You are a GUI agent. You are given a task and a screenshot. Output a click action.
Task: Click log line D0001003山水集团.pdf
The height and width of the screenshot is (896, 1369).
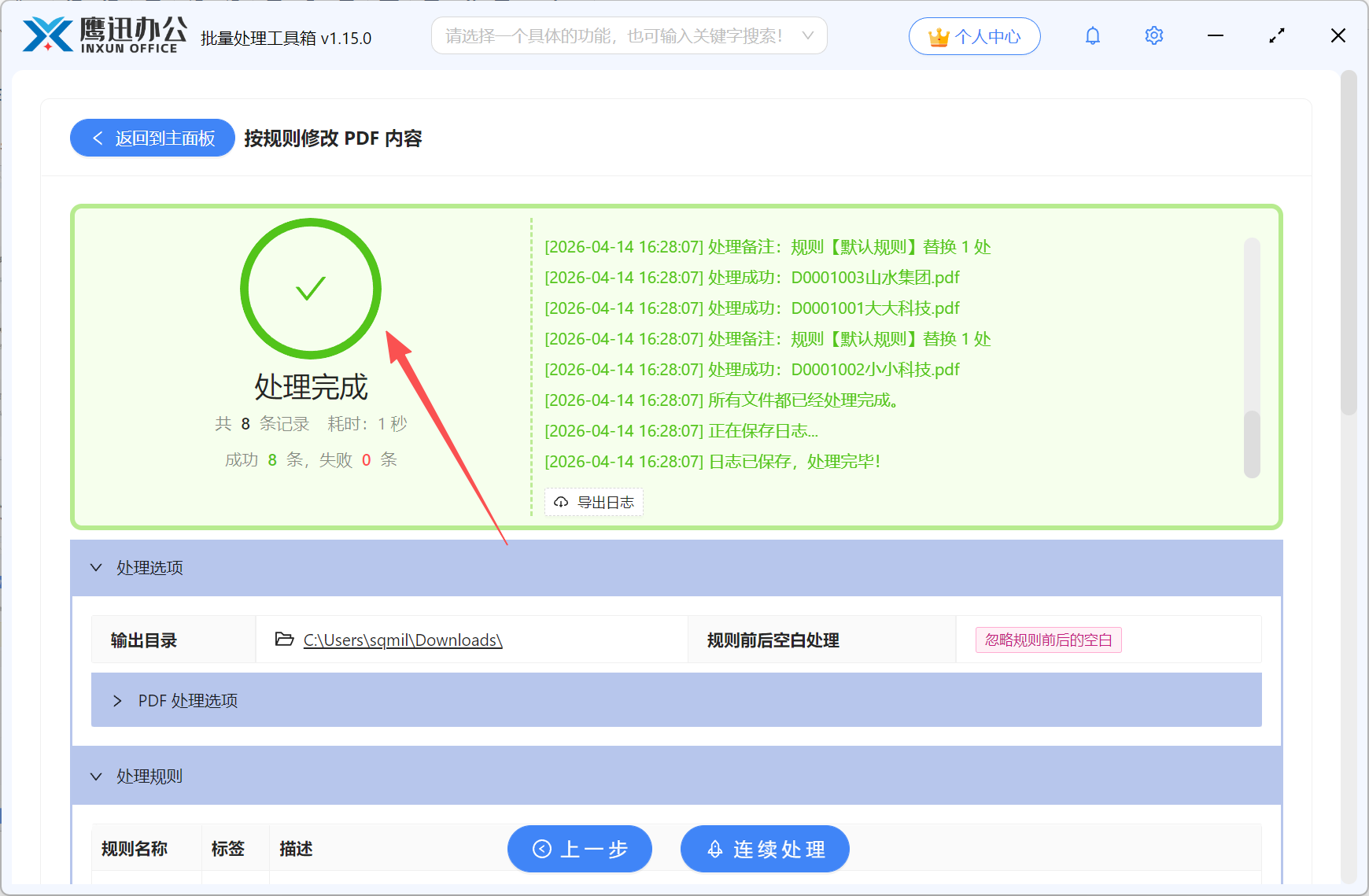752,278
